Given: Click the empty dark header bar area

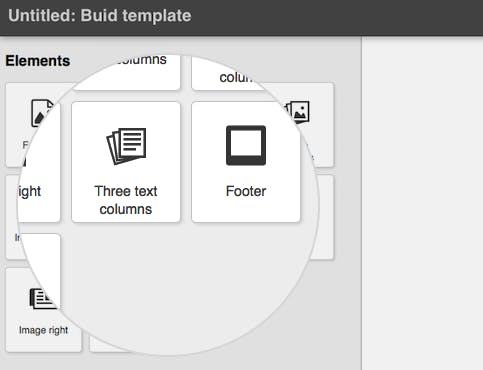Looking at the screenshot, I should (x=337, y=17).
